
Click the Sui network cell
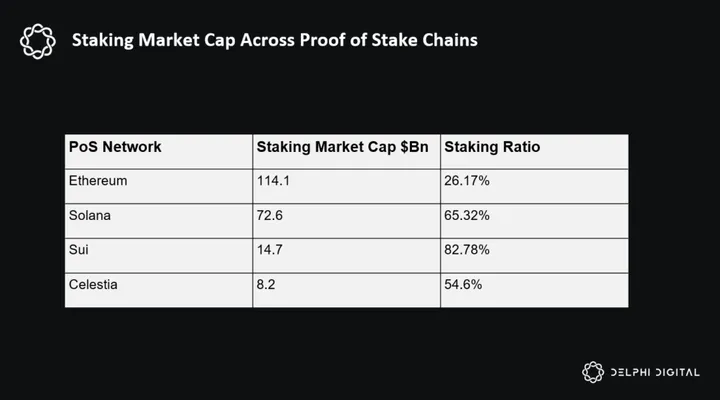click(79, 250)
